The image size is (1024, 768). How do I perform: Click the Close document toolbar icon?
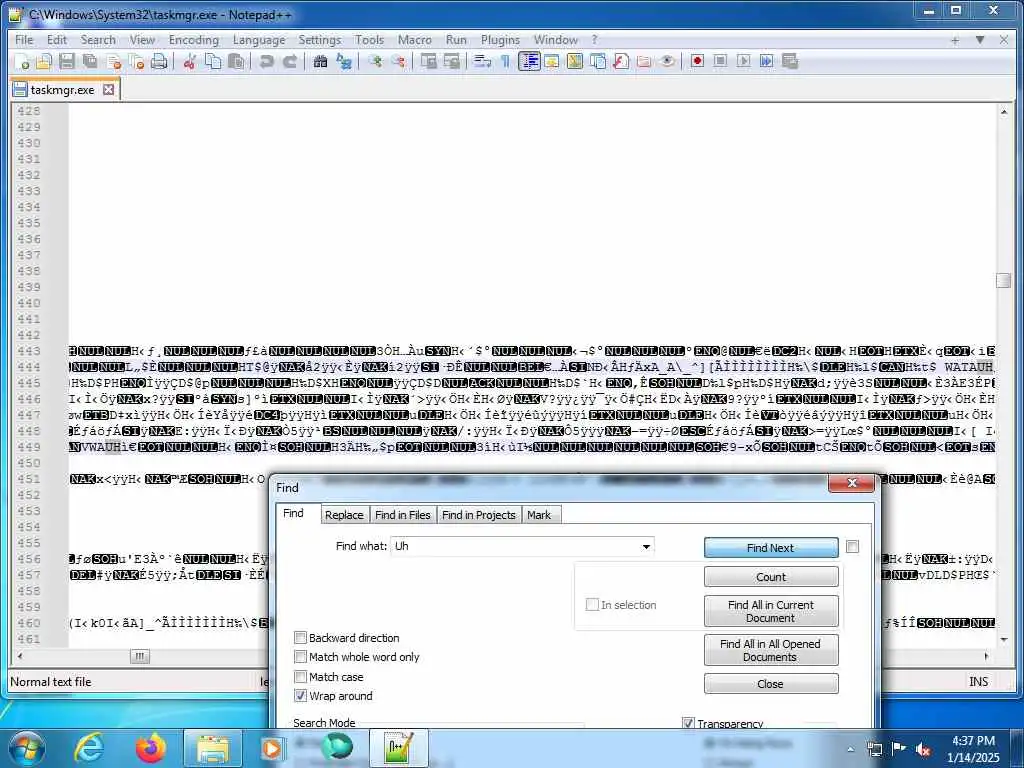coord(114,61)
